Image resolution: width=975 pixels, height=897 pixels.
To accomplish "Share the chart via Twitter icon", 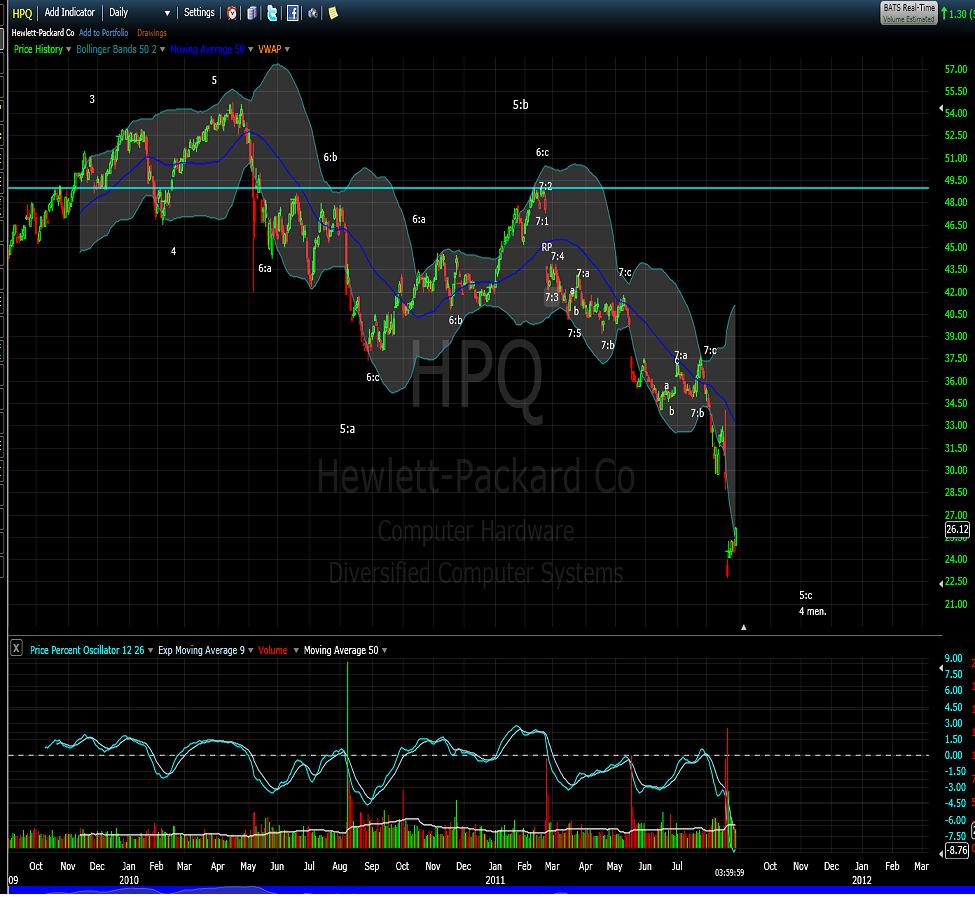I will 272,13.
